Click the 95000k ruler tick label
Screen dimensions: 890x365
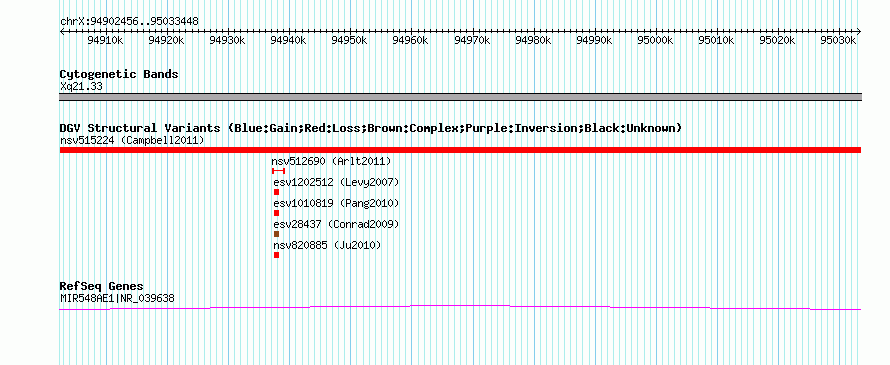pos(656,41)
